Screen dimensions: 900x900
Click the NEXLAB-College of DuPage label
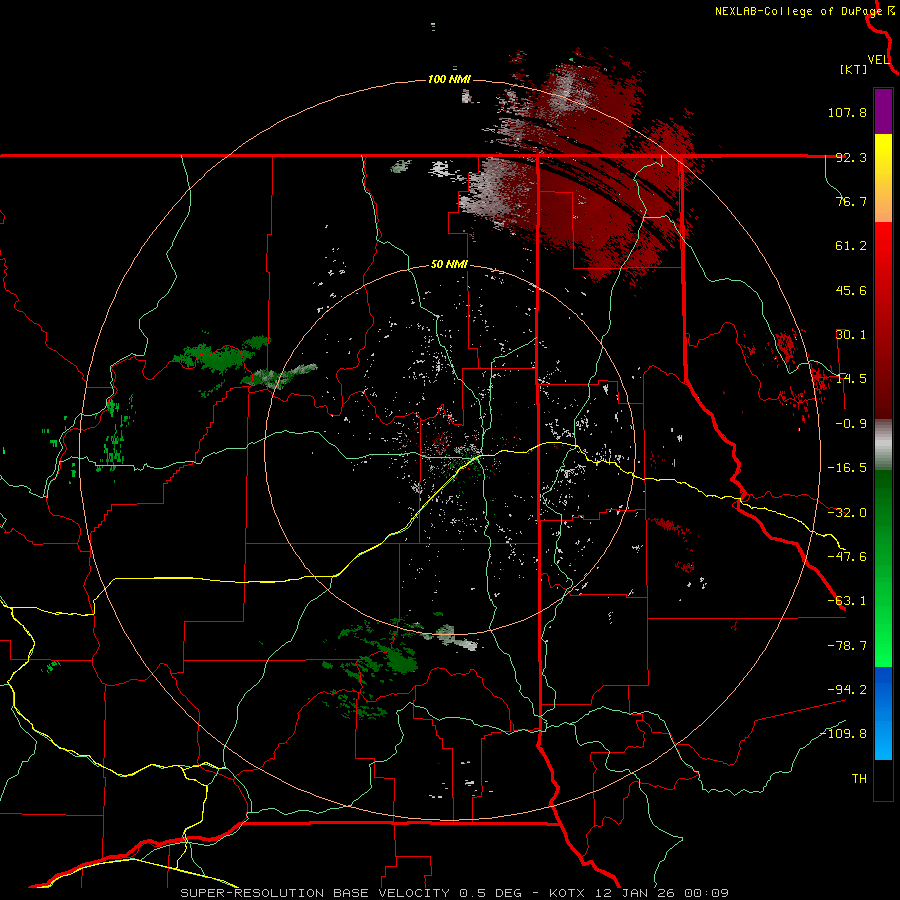click(798, 11)
